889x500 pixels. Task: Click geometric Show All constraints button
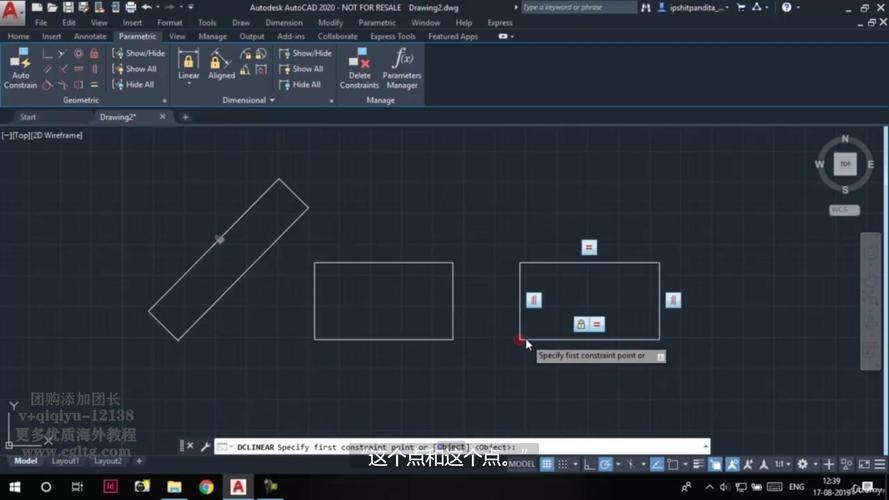135,69
